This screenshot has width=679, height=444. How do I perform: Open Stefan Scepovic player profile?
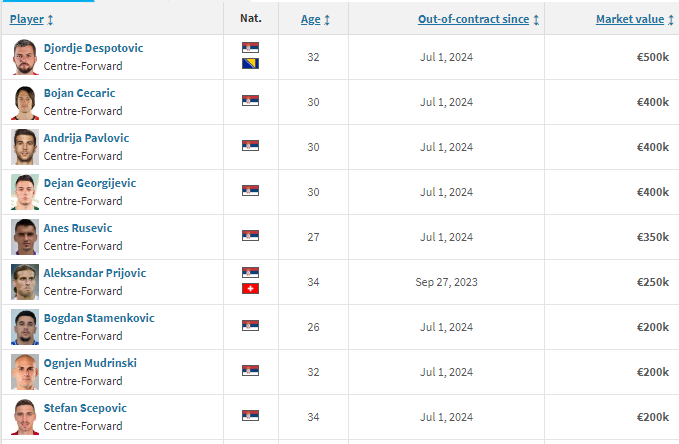tap(85, 408)
